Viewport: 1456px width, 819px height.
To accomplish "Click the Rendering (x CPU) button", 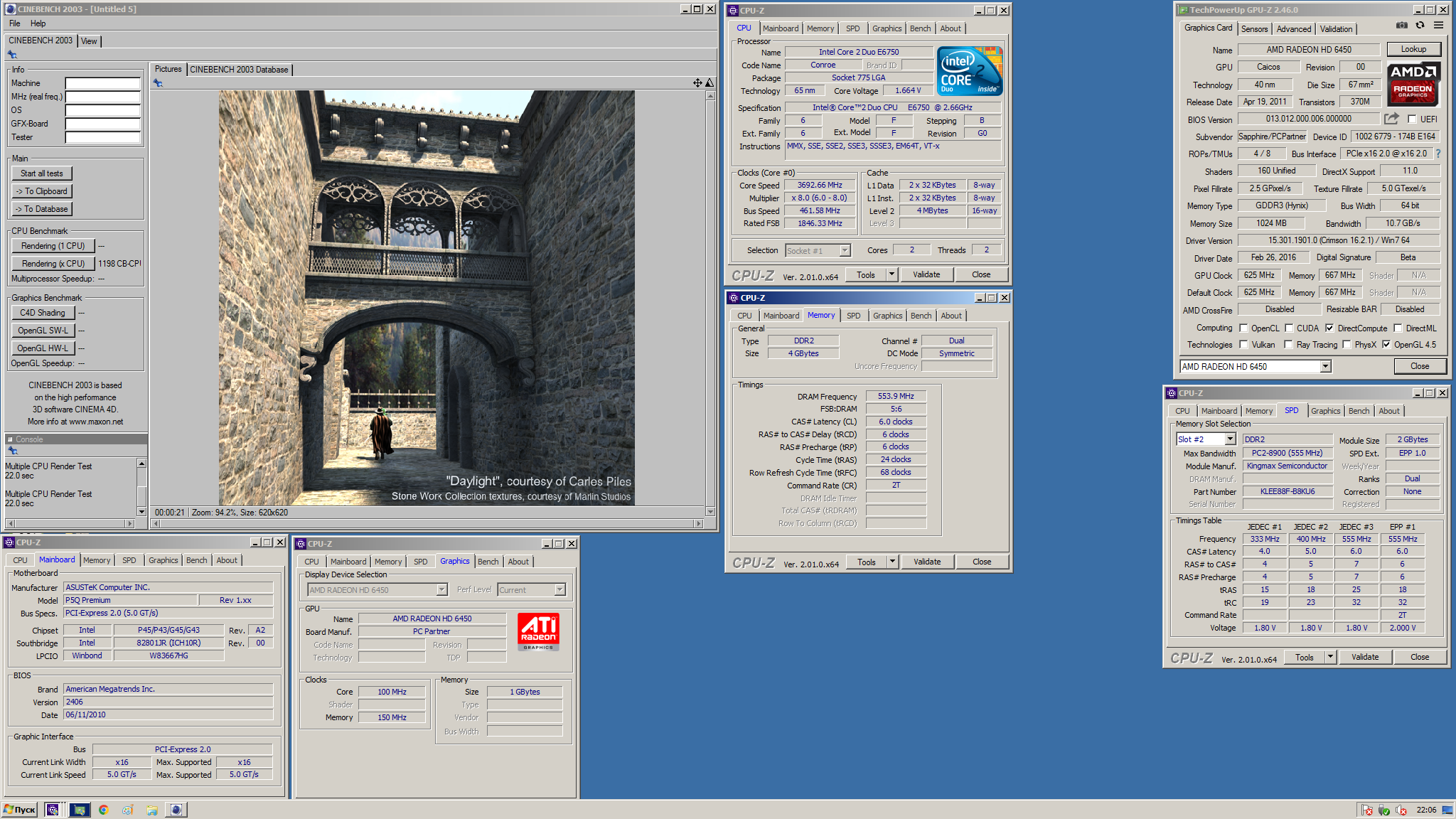I will [53, 264].
